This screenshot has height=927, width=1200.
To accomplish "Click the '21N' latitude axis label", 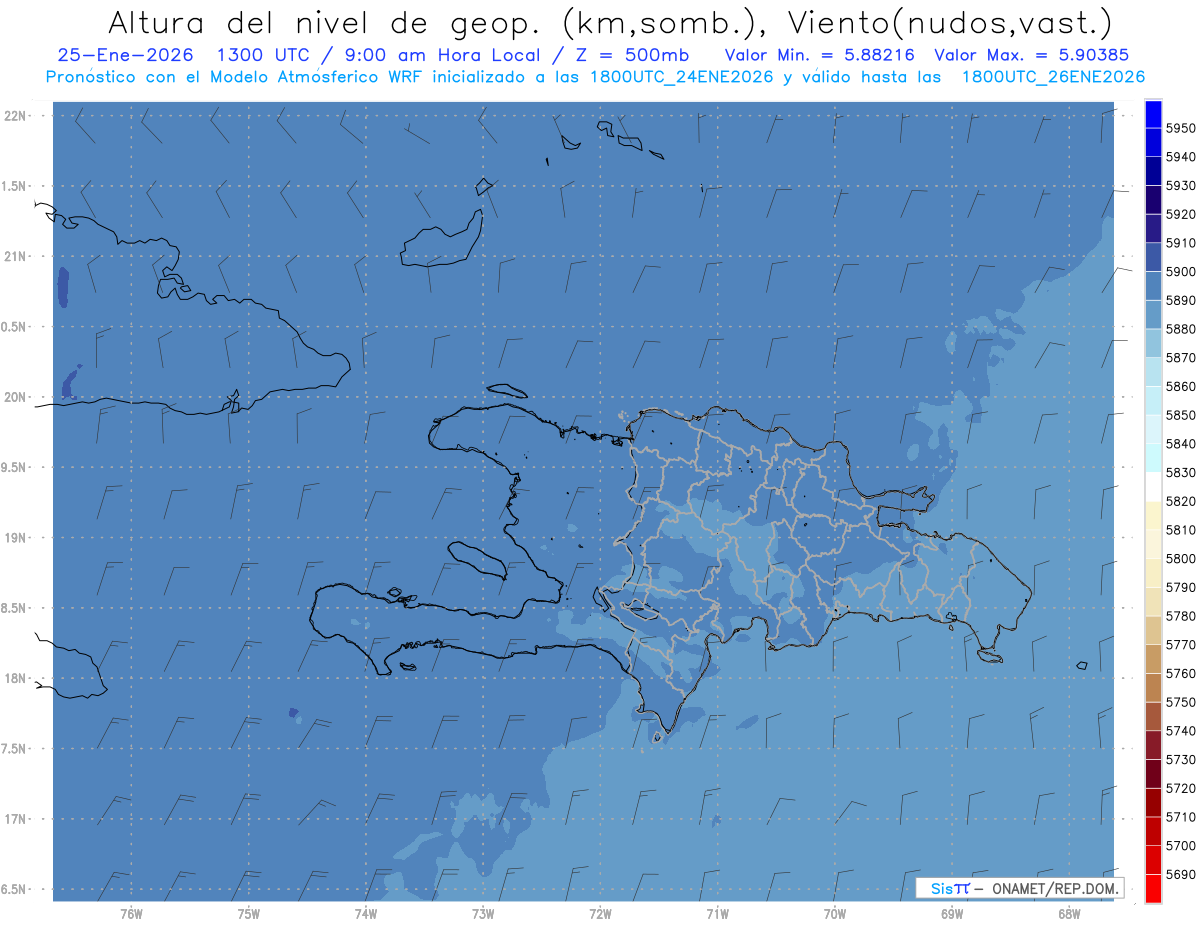I will pyautogui.click(x=16, y=257).
